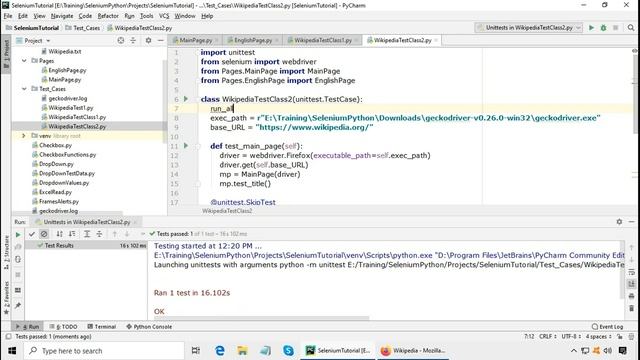Open Search Everywhere magnifier icon

tap(631, 28)
